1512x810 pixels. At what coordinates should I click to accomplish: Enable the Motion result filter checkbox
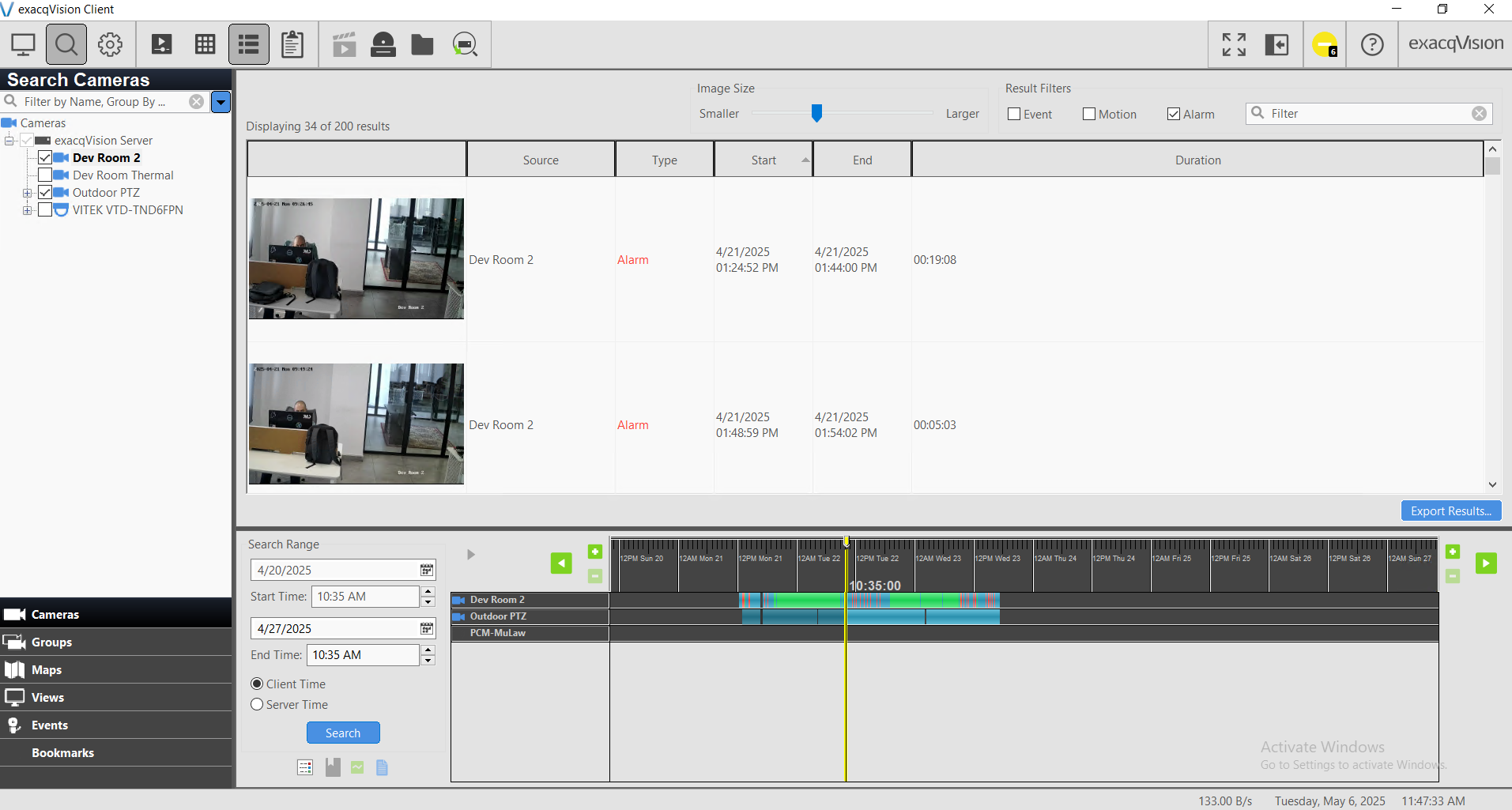pyautogui.click(x=1089, y=114)
